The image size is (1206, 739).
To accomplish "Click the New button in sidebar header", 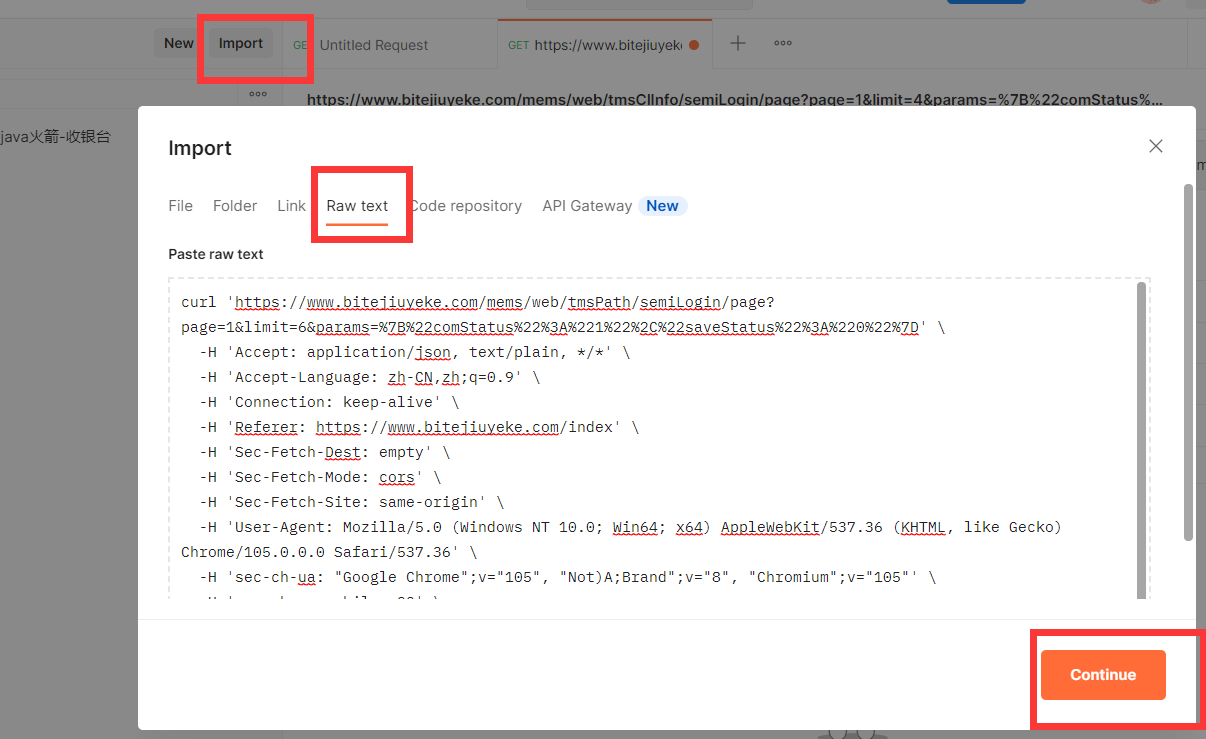I will [179, 43].
